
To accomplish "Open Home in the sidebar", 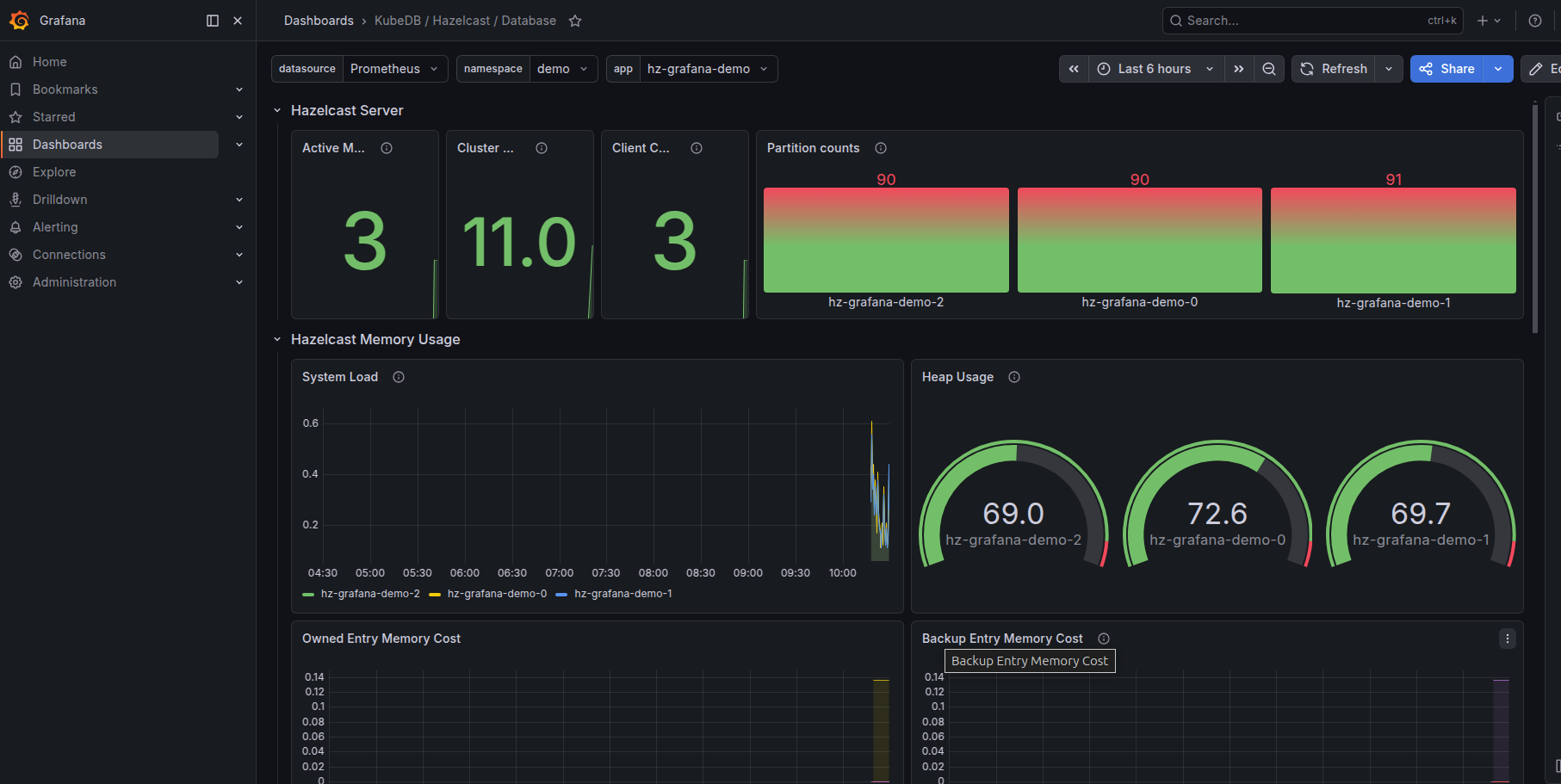I will 50,62.
